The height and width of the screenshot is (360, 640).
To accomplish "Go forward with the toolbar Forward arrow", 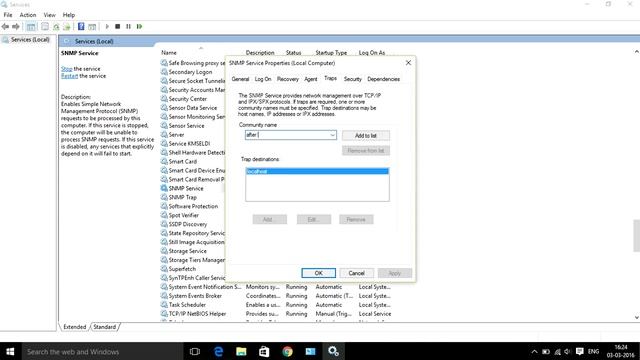I will coord(16,27).
